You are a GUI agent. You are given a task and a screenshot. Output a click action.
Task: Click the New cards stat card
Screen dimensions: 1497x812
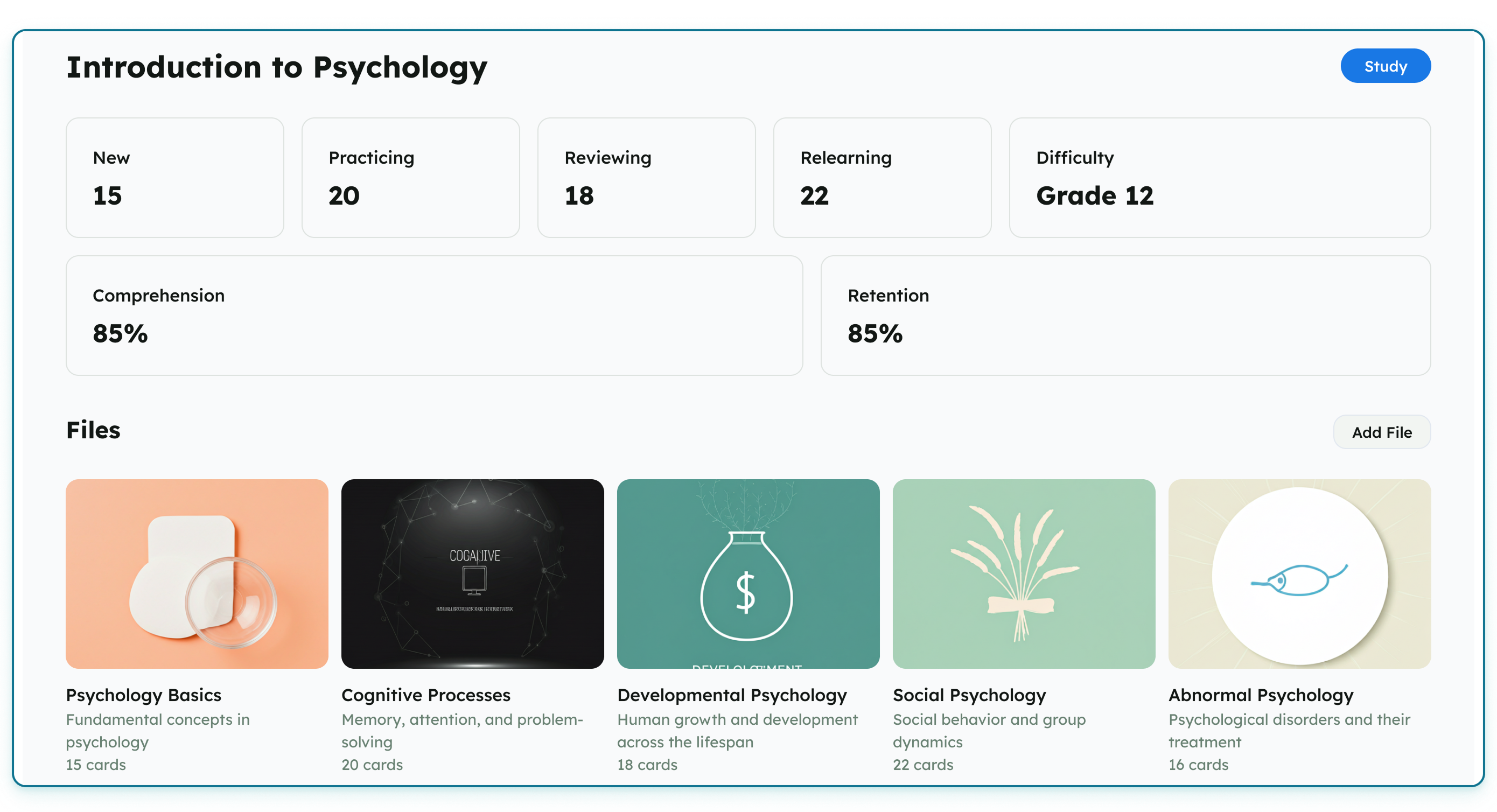[175, 178]
